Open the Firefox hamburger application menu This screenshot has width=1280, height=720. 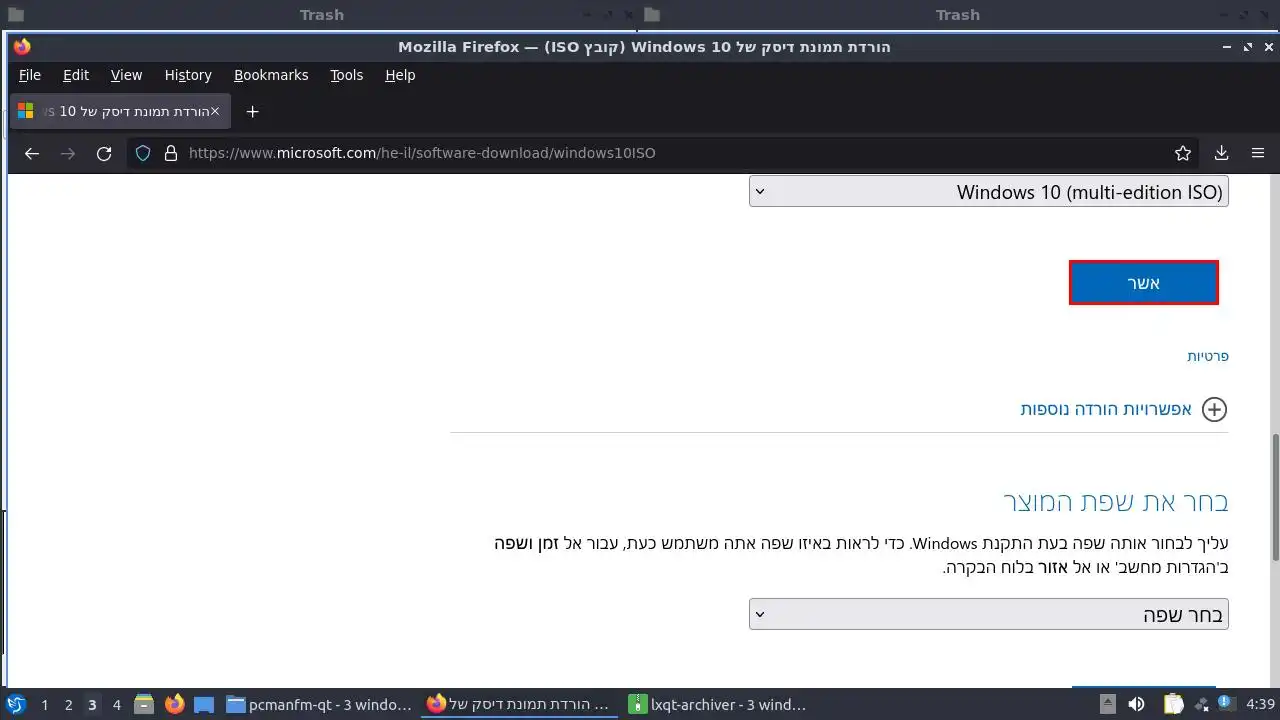click(1258, 153)
